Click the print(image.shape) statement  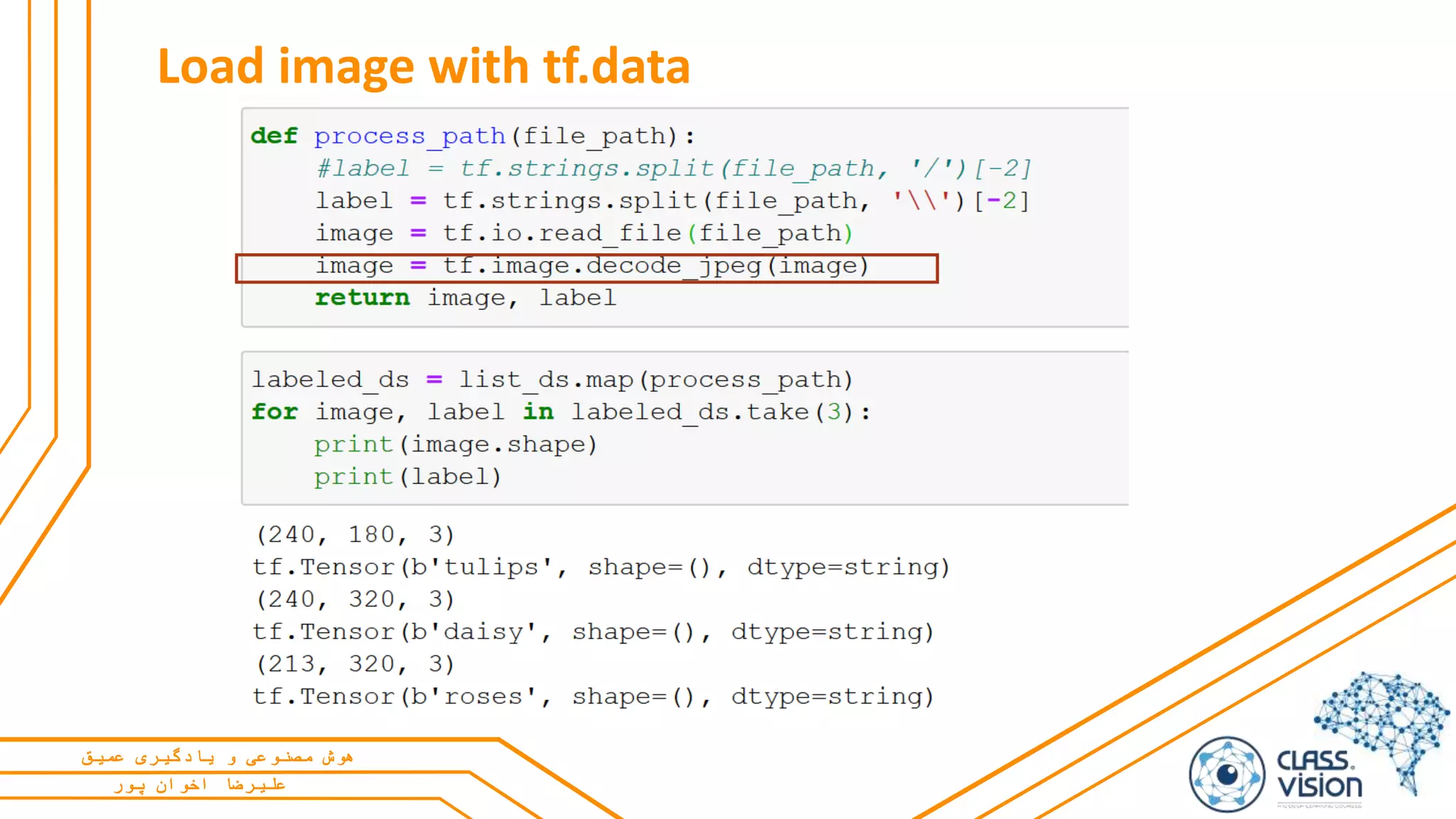455,445
